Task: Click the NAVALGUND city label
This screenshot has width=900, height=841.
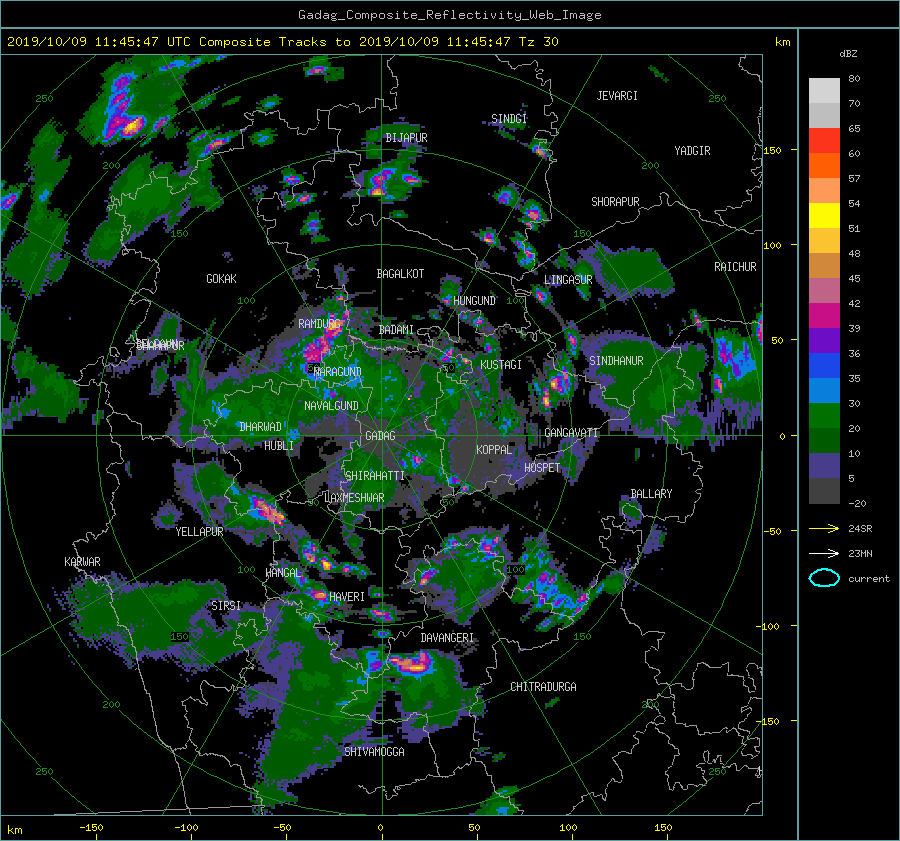Action: coord(331,406)
